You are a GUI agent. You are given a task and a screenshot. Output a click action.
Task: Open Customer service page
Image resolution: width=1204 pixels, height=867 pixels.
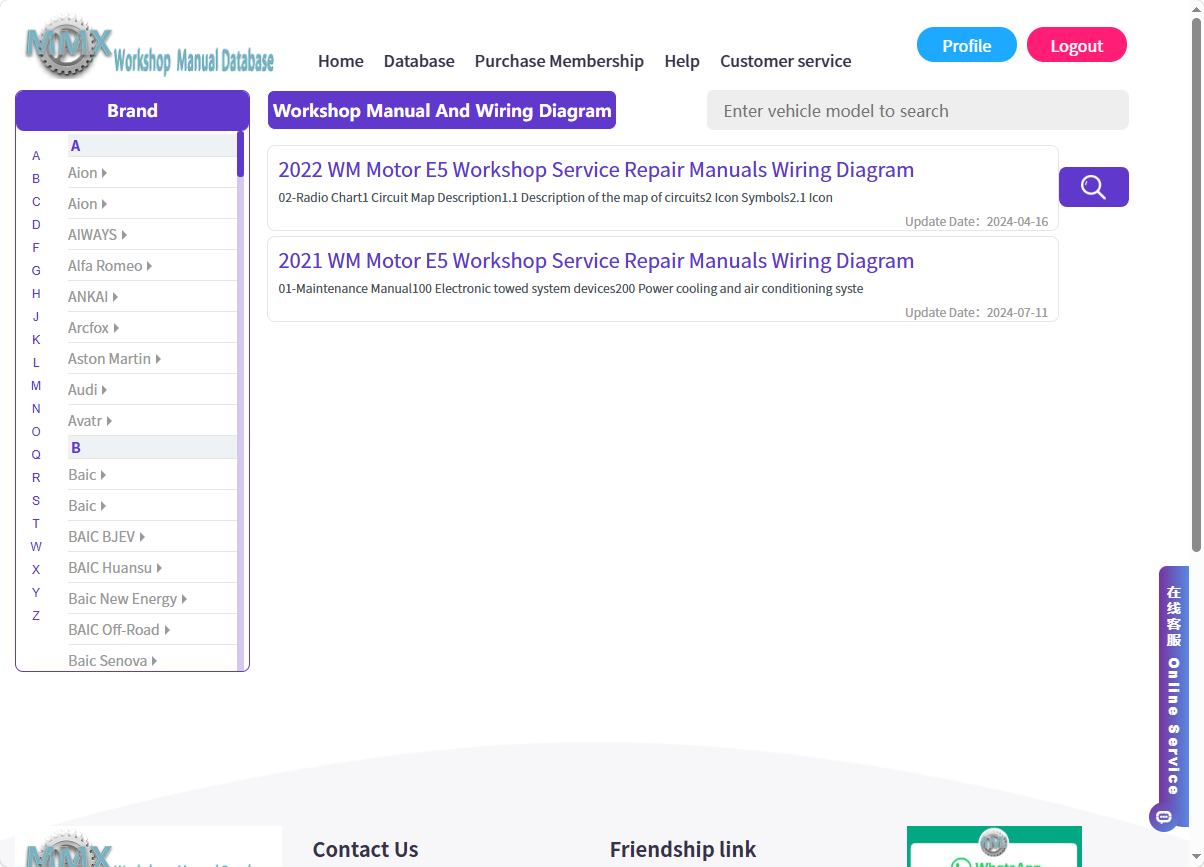[786, 61]
